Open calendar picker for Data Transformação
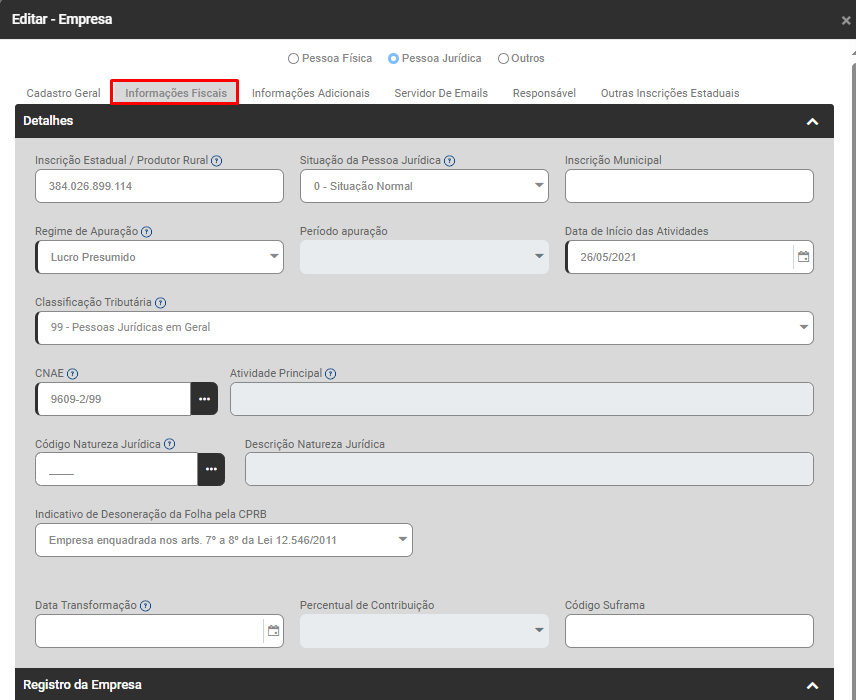 click(273, 631)
